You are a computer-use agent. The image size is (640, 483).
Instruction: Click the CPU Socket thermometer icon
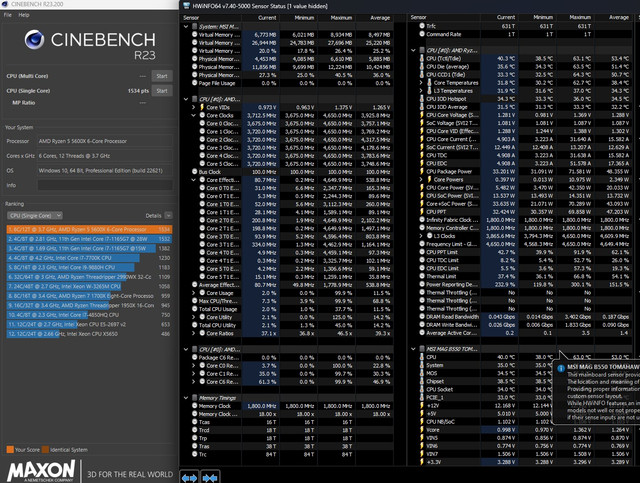point(422,390)
